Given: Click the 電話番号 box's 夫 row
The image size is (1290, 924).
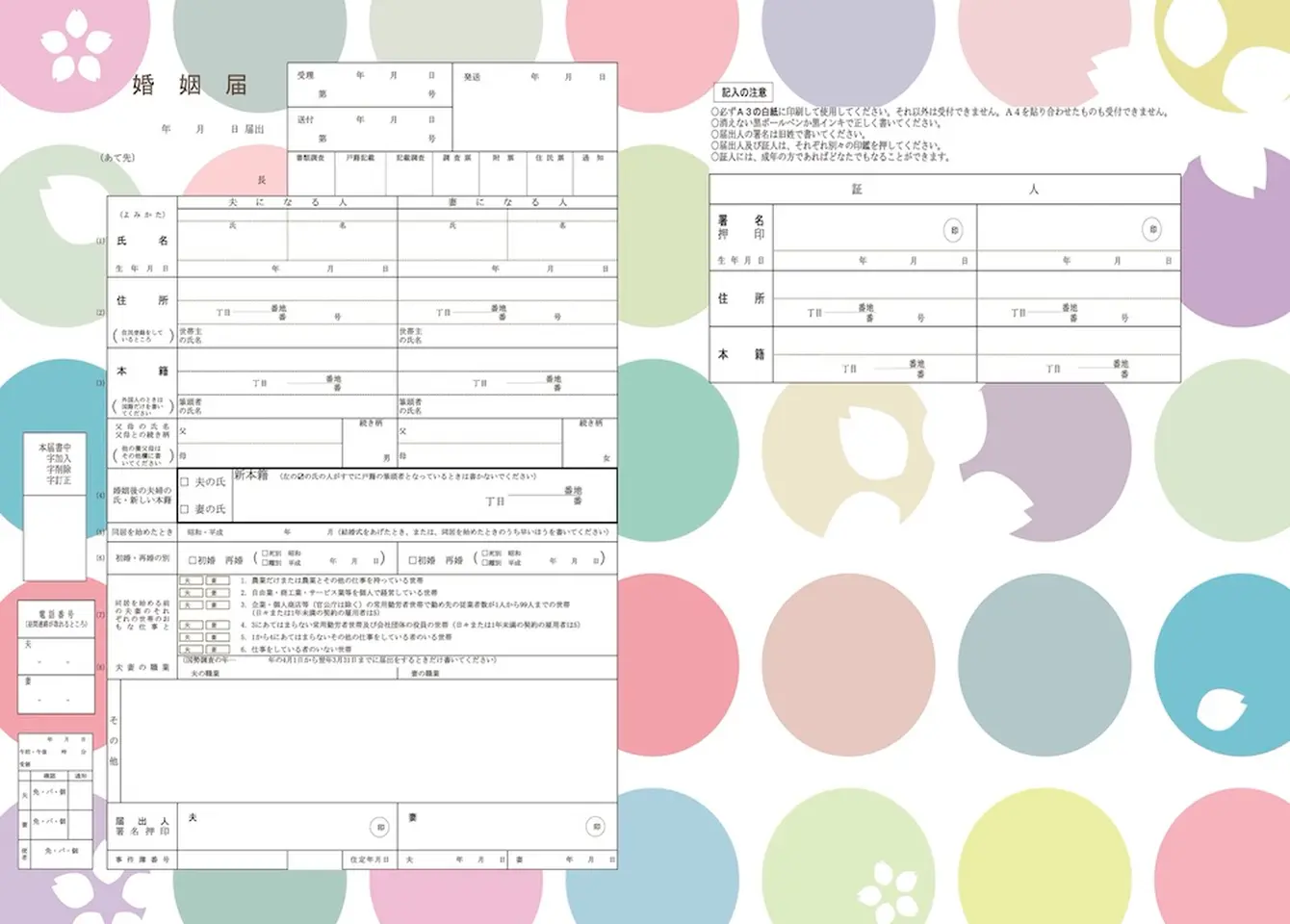Looking at the screenshot, I should [x=56, y=656].
